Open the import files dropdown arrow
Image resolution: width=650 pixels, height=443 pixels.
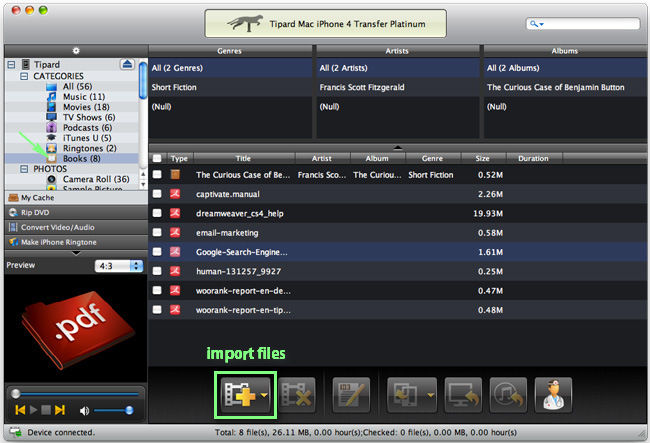coord(264,395)
